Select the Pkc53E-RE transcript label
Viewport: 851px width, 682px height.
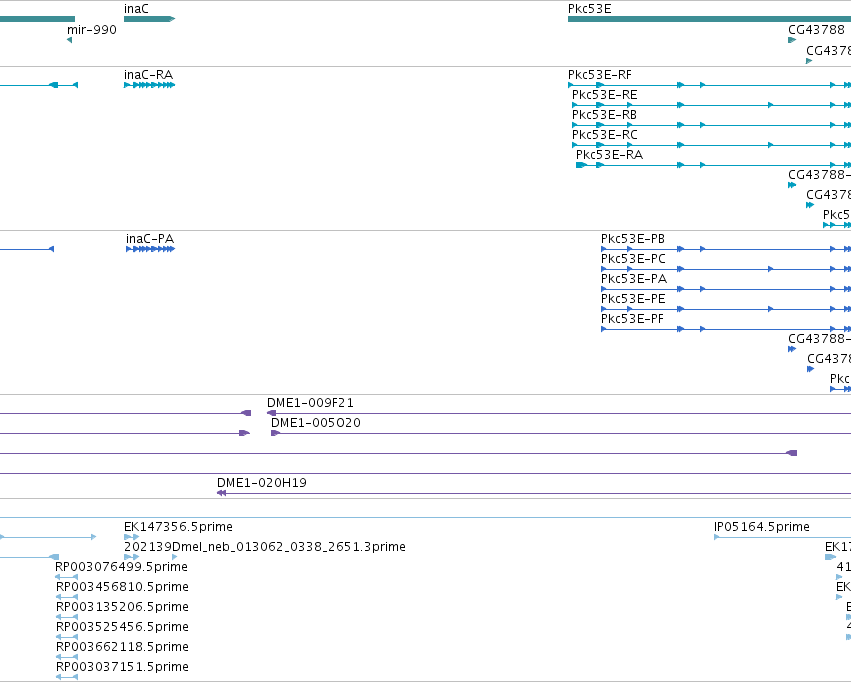604,95
